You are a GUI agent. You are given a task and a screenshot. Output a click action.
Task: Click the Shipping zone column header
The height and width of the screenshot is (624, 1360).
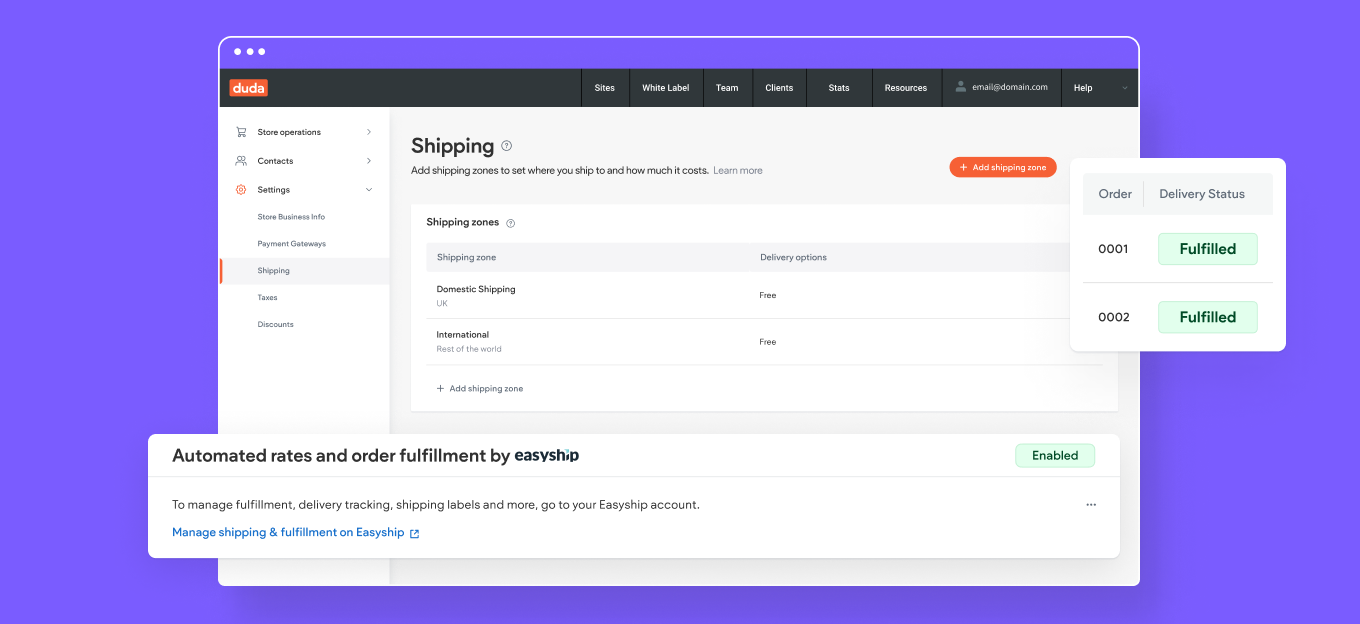pos(467,258)
